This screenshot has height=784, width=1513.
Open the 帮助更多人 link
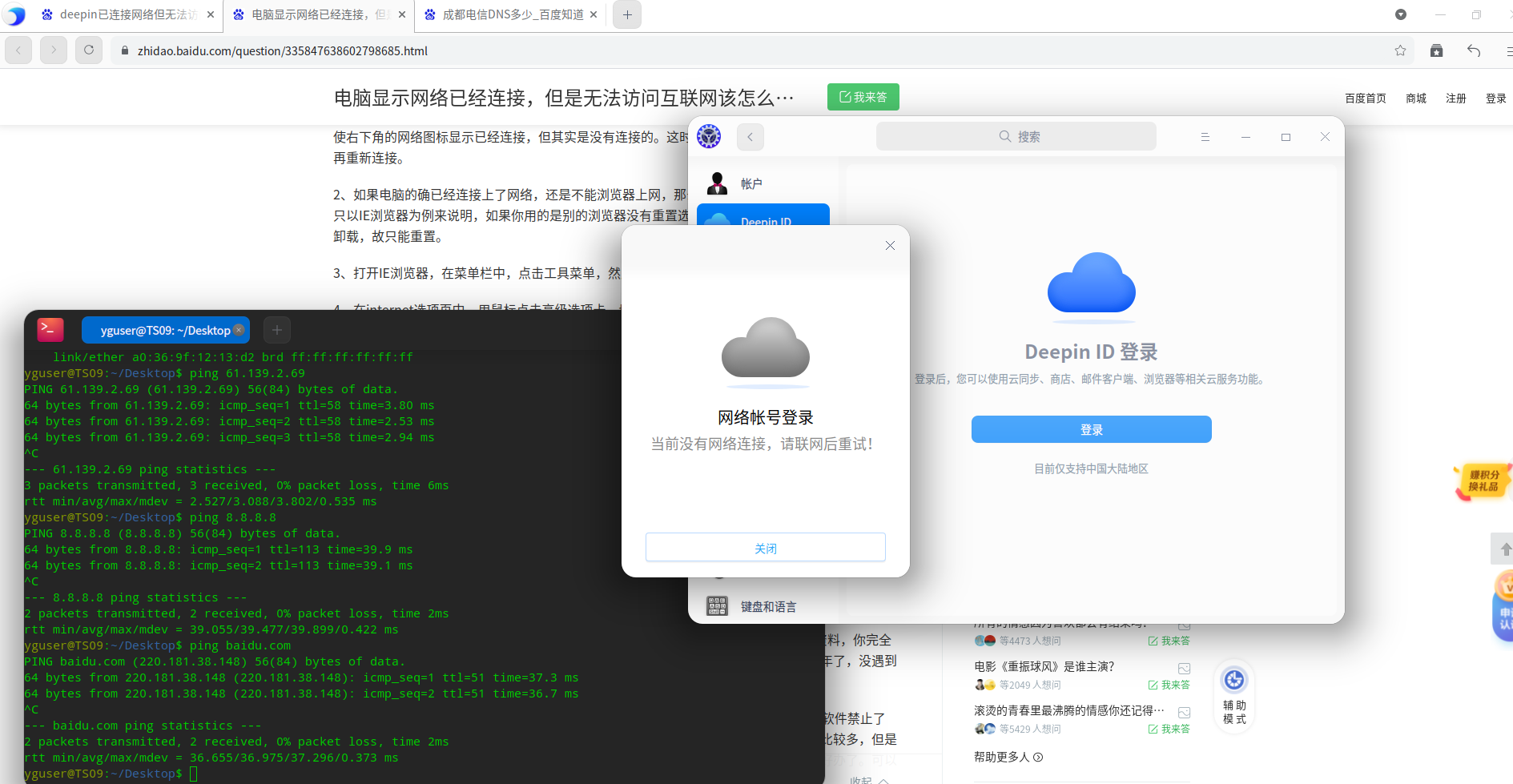[x=1008, y=757]
